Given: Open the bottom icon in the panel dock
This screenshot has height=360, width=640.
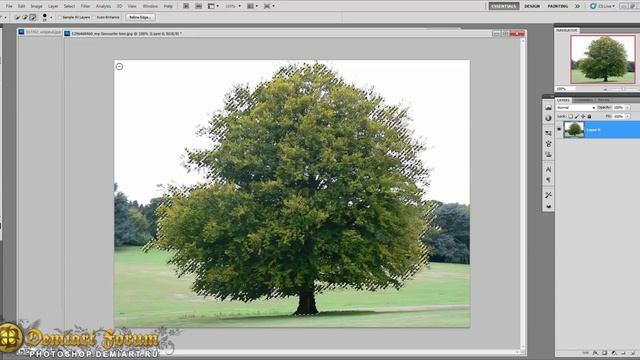Looking at the screenshot, I should click(x=548, y=206).
